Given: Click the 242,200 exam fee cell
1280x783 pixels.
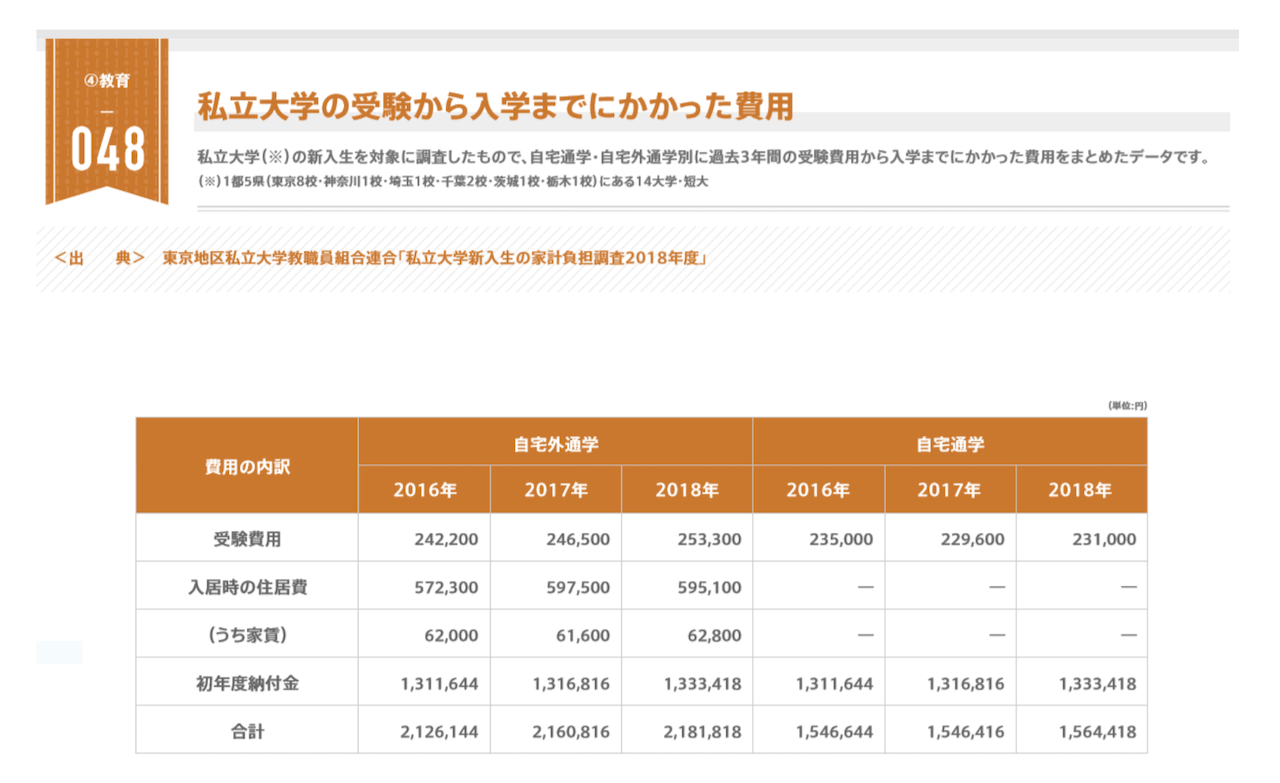Looking at the screenshot, I should [x=446, y=539].
